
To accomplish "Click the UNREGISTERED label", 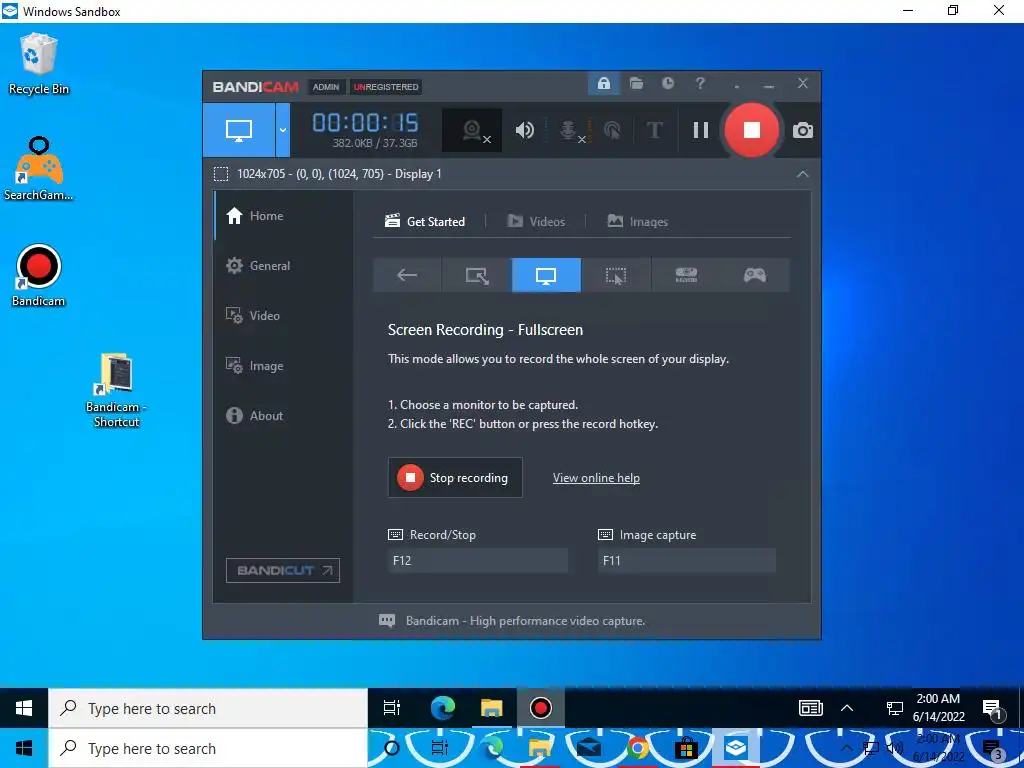I will pos(386,87).
